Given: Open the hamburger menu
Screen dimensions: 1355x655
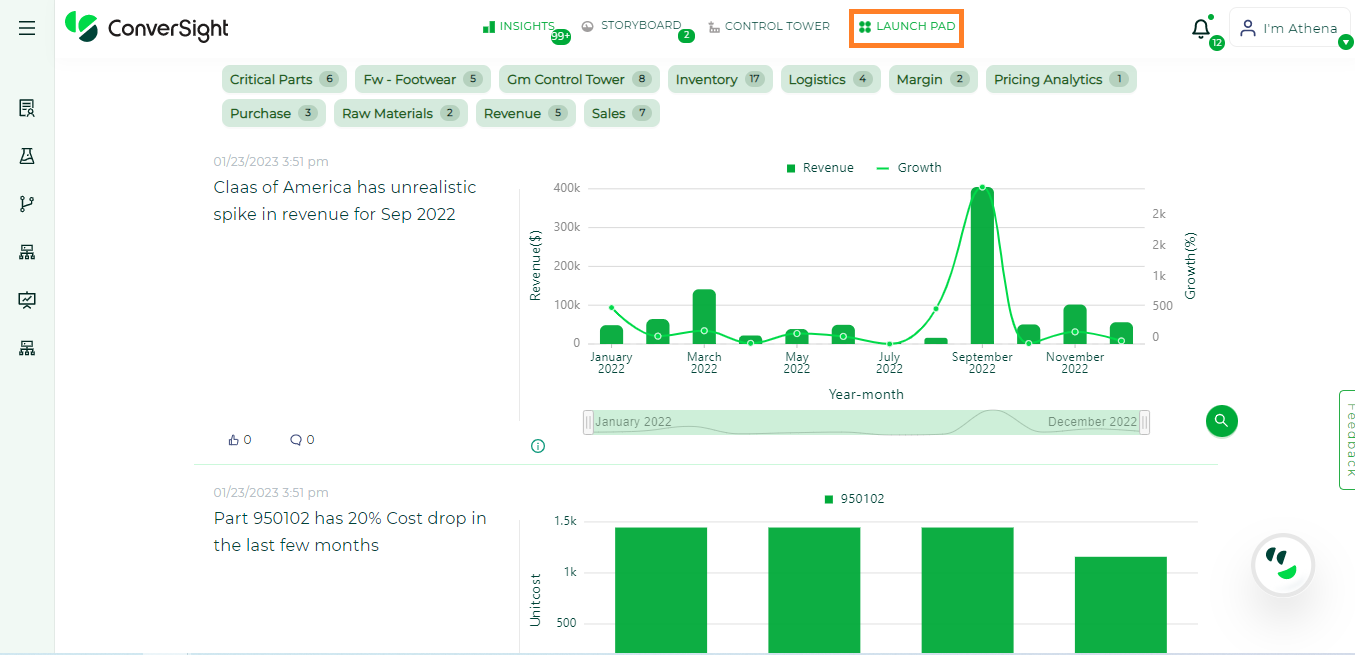Looking at the screenshot, I should pyautogui.click(x=27, y=28).
